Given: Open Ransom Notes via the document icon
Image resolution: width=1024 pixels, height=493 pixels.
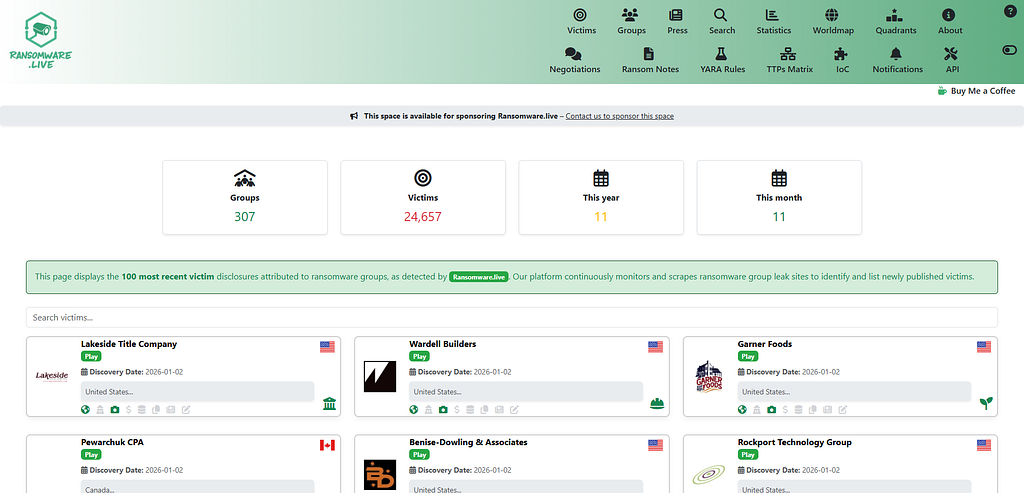Looking at the screenshot, I should click(649, 53).
